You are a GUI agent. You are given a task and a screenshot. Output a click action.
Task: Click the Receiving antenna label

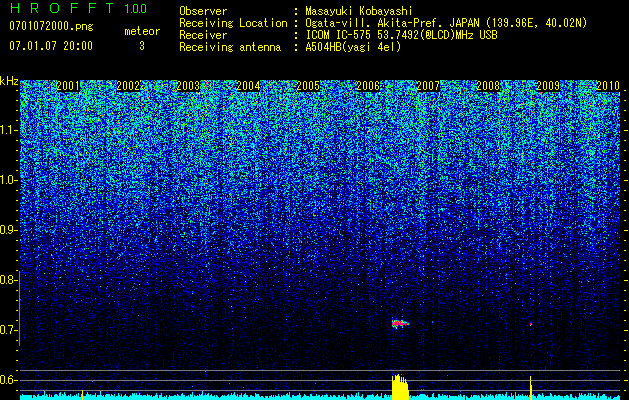click(230, 47)
